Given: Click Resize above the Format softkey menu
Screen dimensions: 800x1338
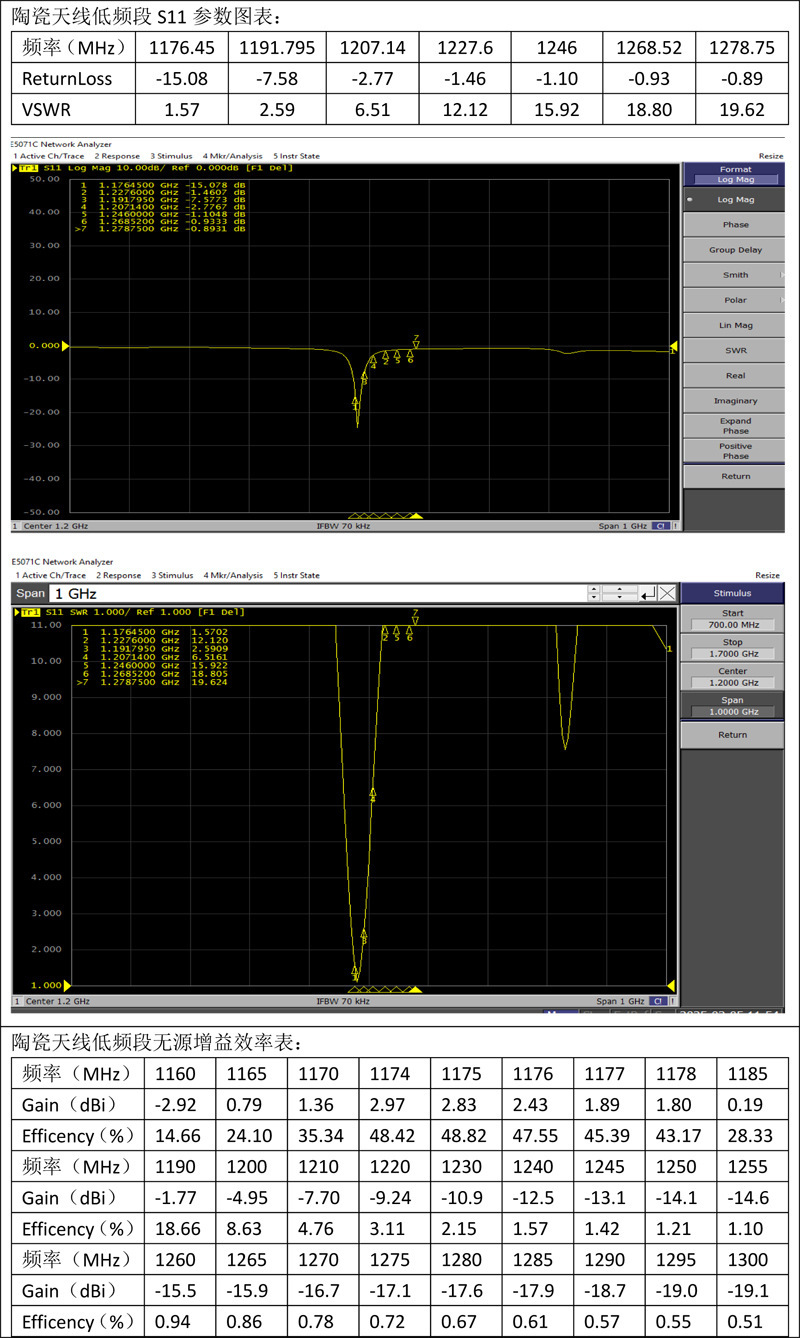Looking at the screenshot, I should 771,156.
